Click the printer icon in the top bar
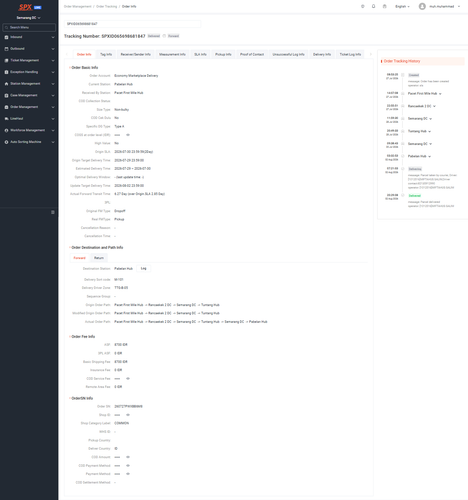Image resolution: width=468 pixels, height=500 pixels. 384,6
